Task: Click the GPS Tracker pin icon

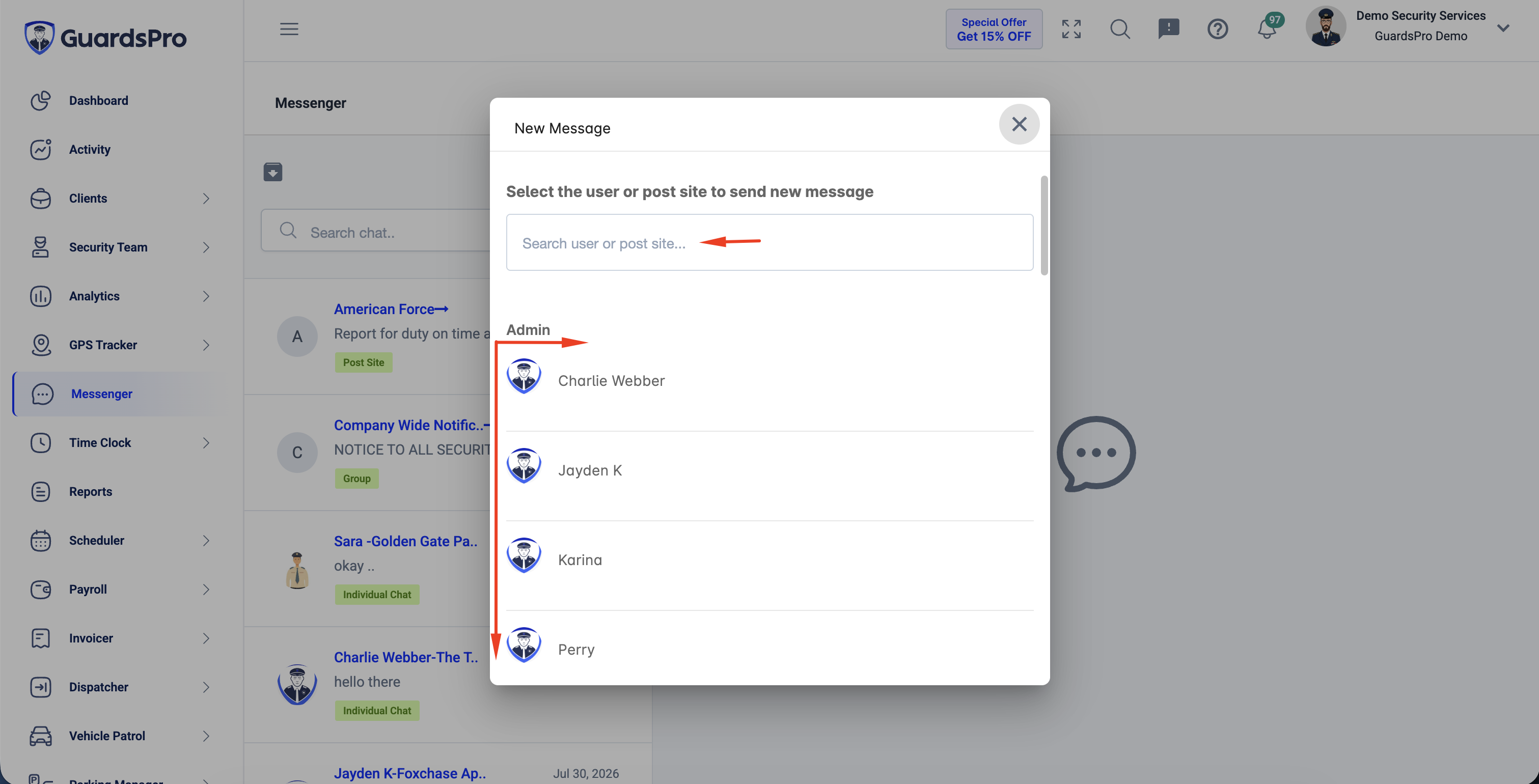Action: point(41,345)
